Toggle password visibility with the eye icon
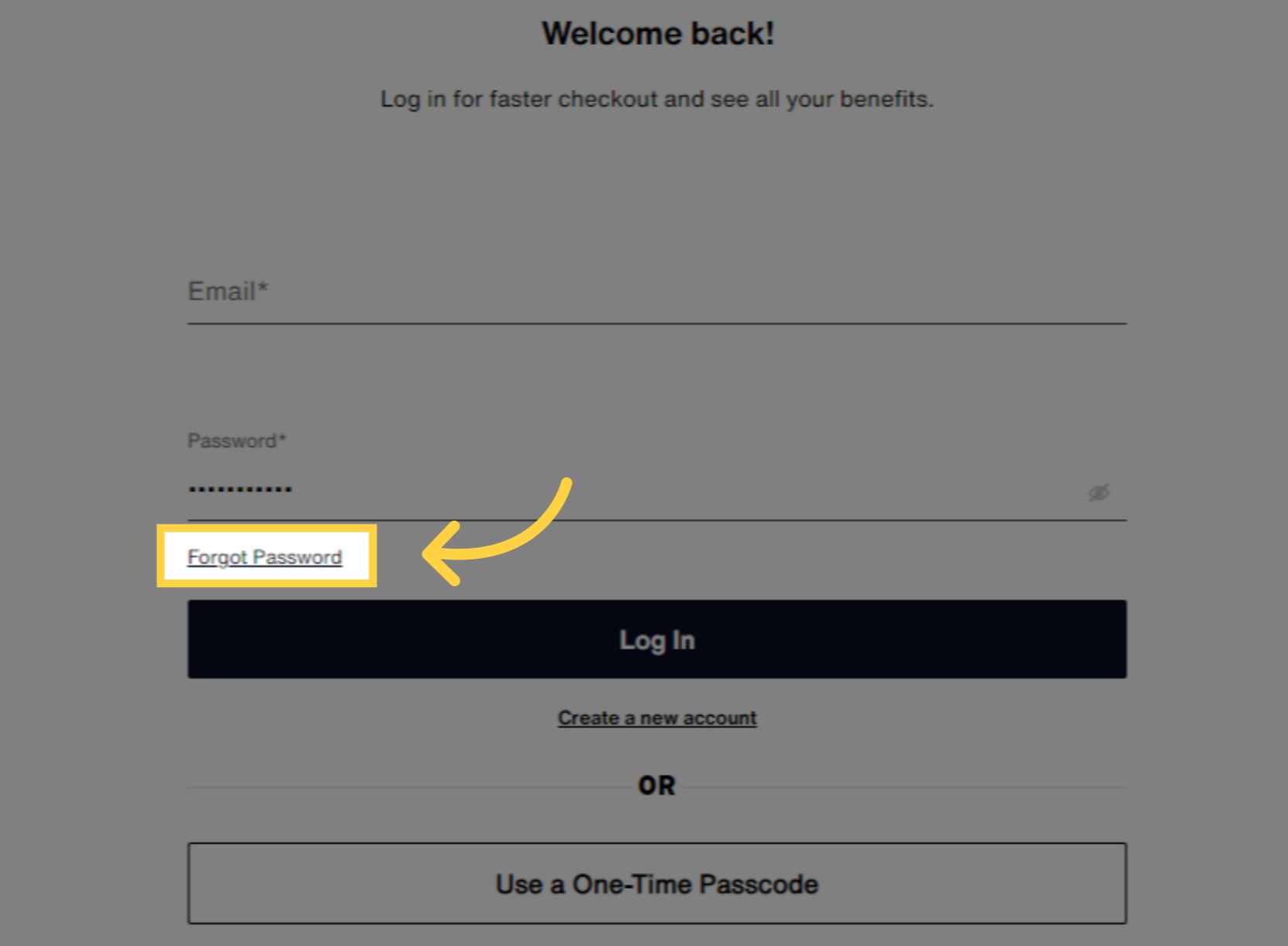 tap(1098, 492)
